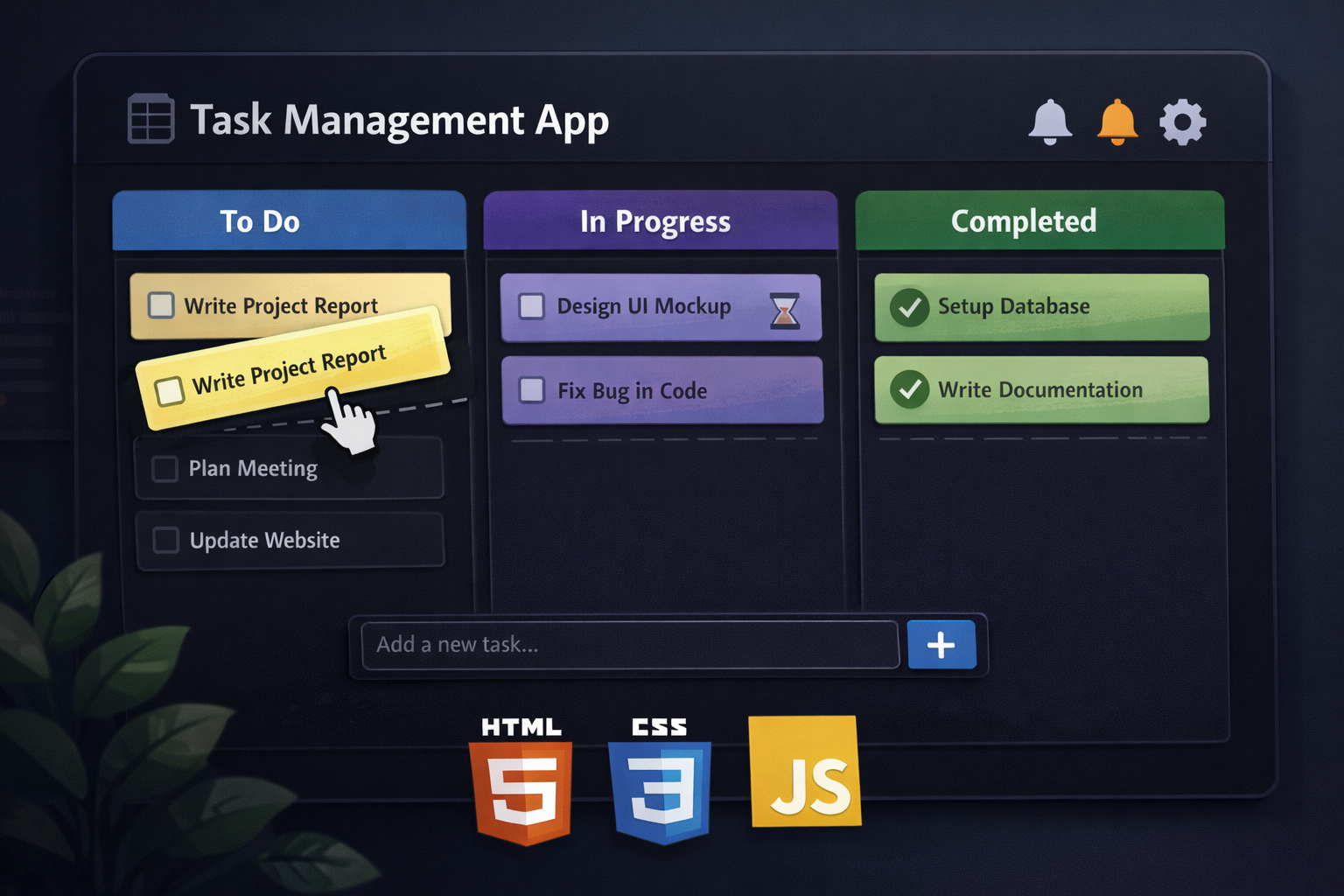Tick the Plan Meeting checkbox
This screenshot has height=896, width=1344.
[164, 468]
